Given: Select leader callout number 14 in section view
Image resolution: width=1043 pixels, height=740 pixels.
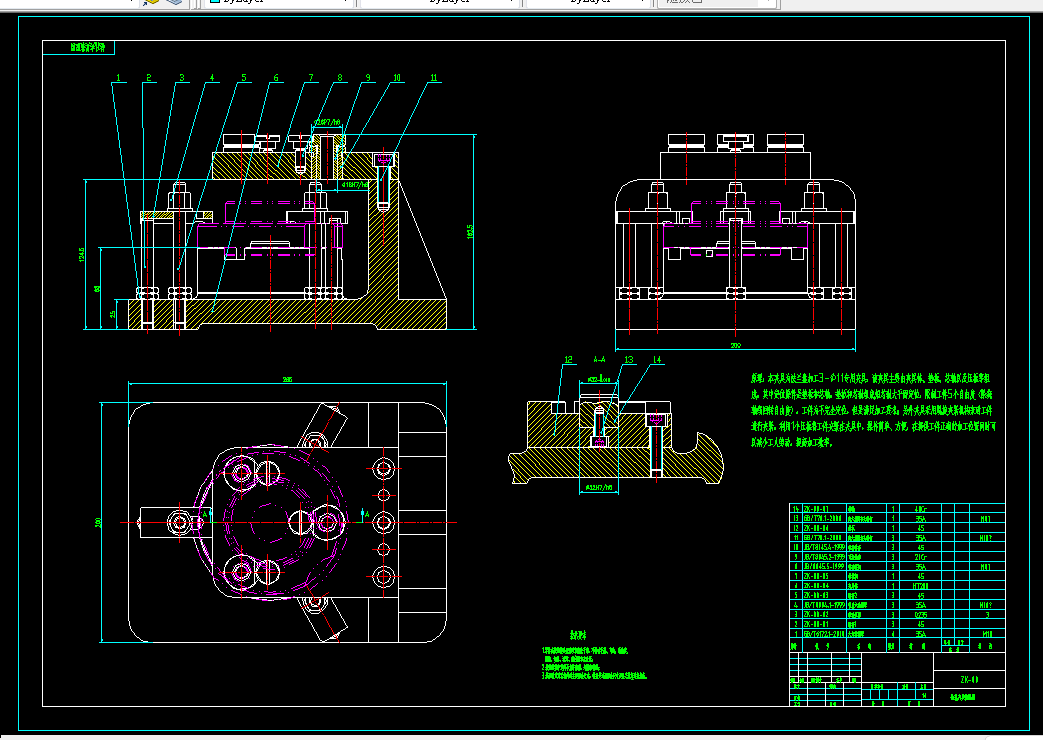Looking at the screenshot, I should 657,360.
